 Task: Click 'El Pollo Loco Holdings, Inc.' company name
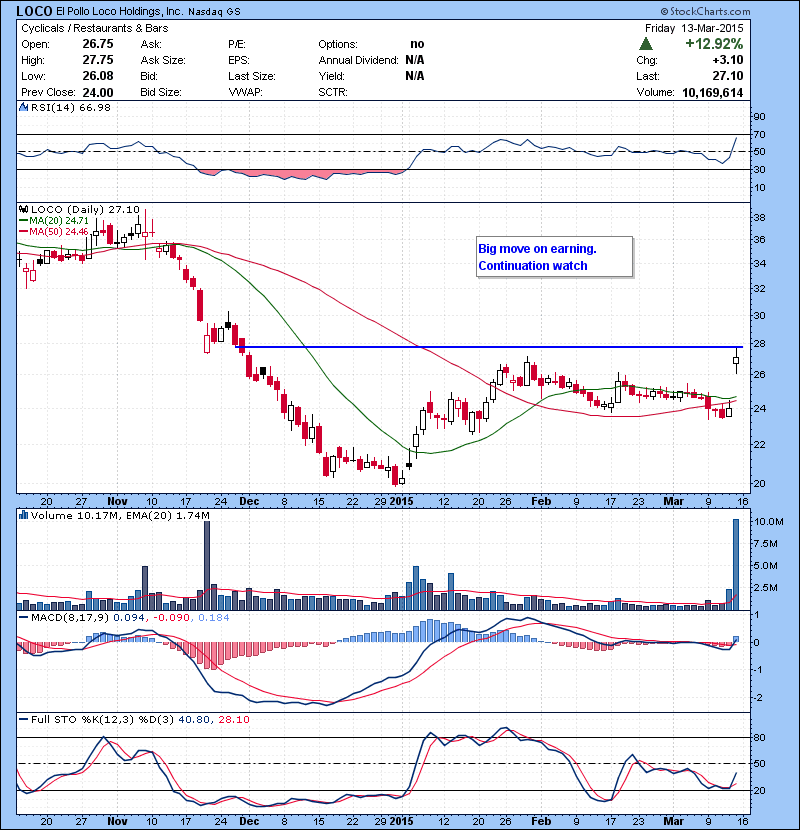120,11
